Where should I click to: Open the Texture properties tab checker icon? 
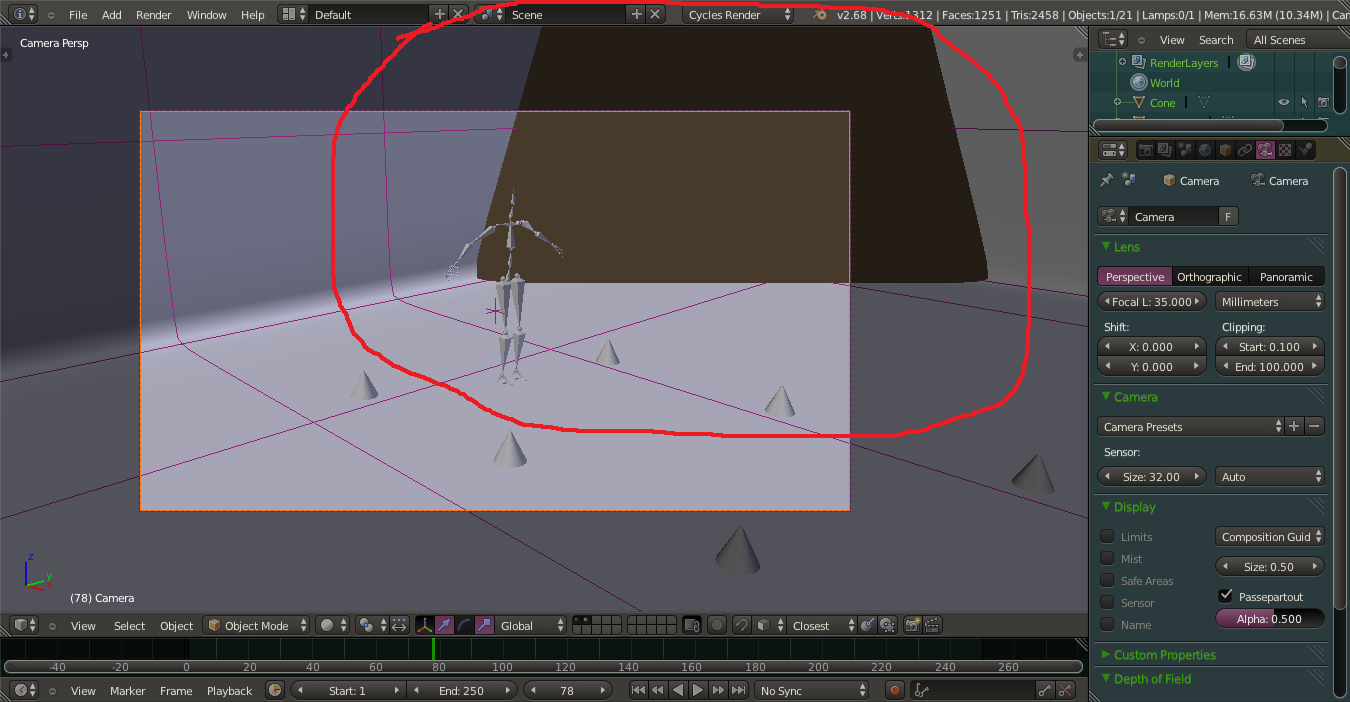tap(1285, 150)
